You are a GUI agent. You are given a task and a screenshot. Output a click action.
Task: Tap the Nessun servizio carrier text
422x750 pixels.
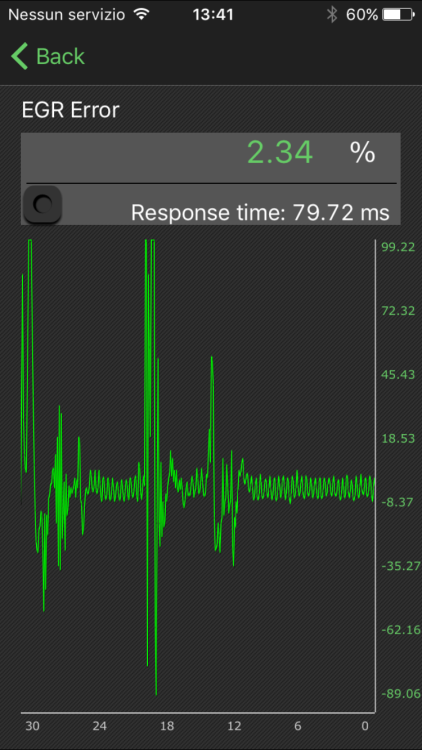[x=67, y=15]
